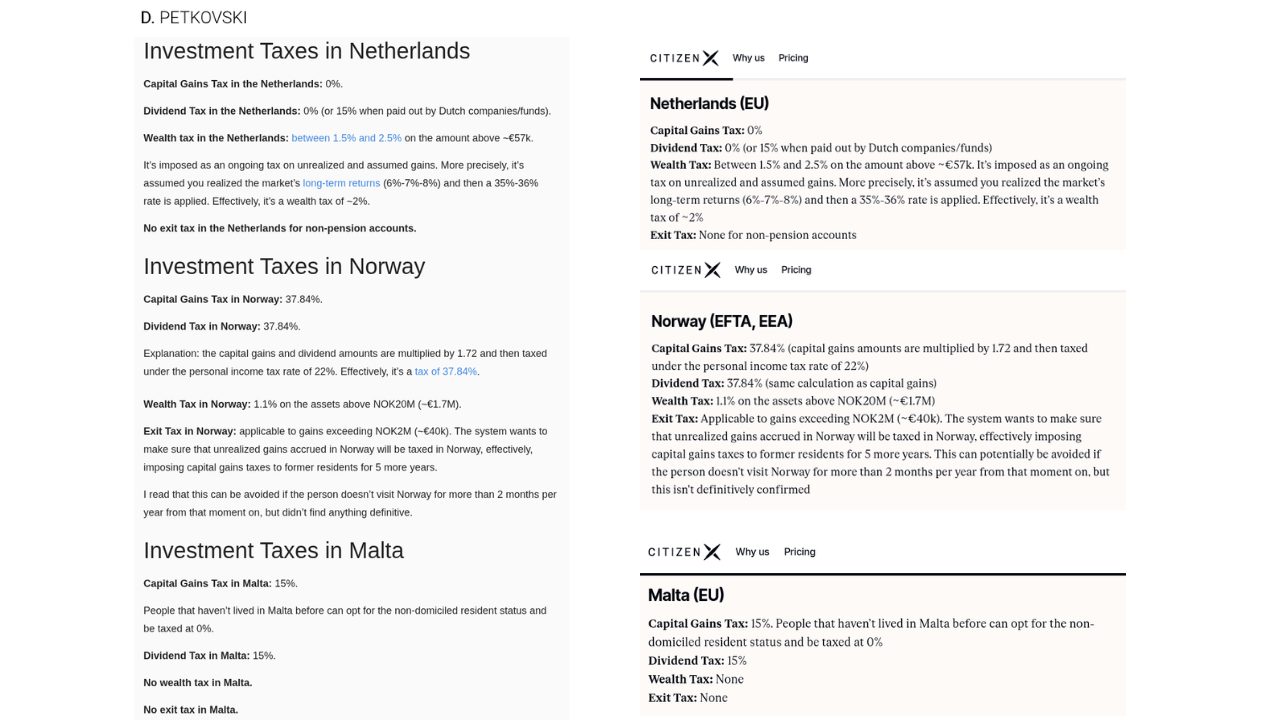Click 'Investment Taxes in Norway' heading

click(284, 266)
